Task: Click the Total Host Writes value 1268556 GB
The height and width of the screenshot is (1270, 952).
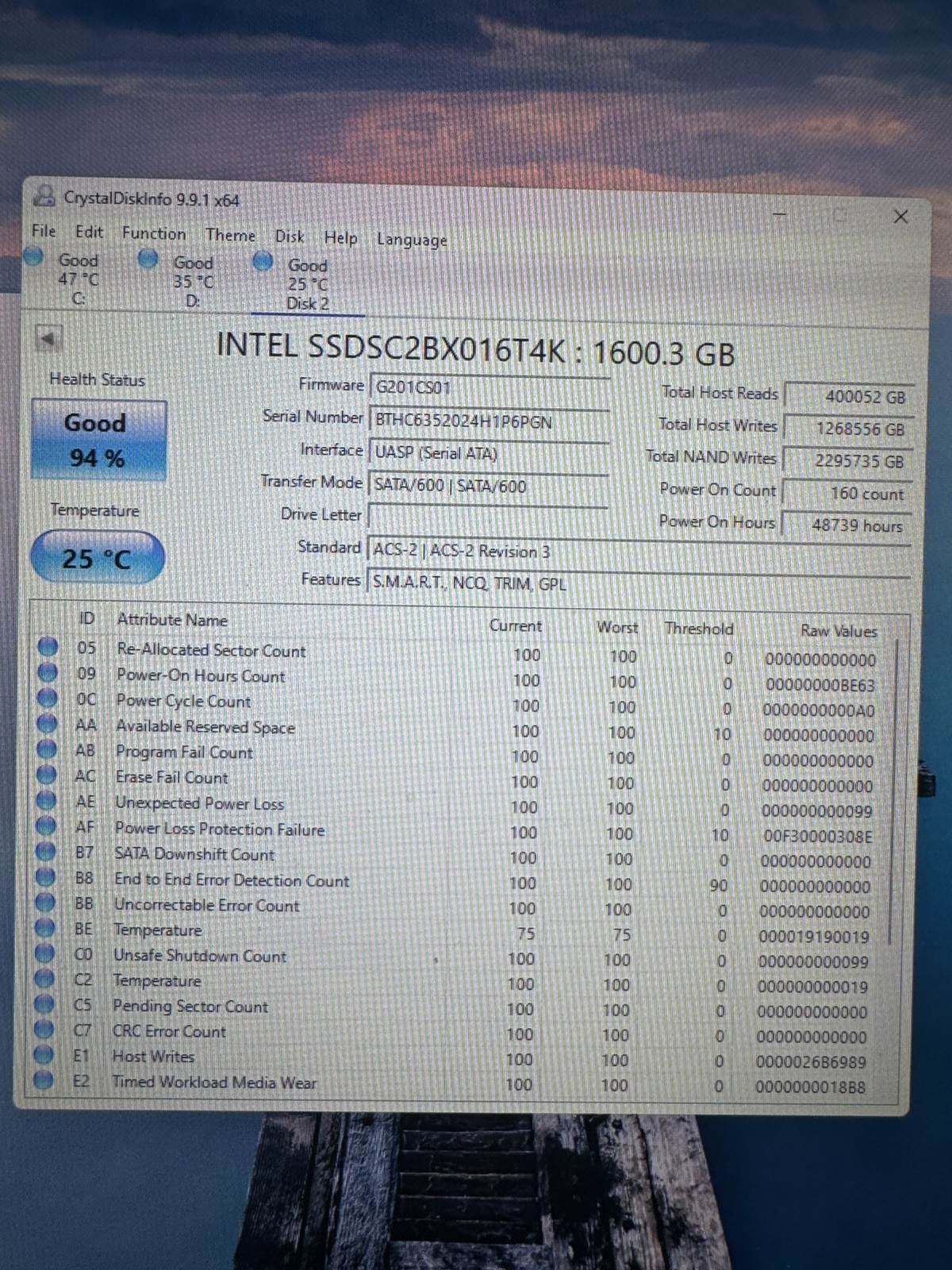Action: pyautogui.click(x=849, y=429)
